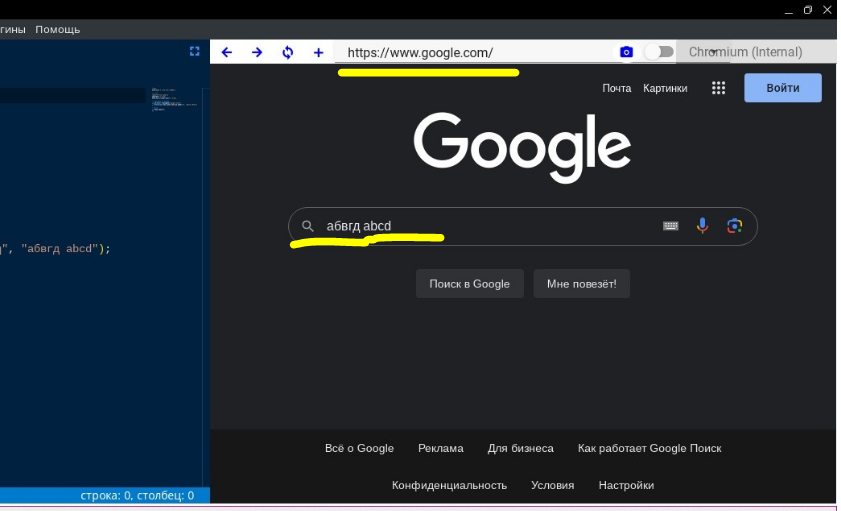Click the "абвгд abcd" string in code
This screenshot has height=511, width=841.
pyautogui.click(x=60, y=249)
